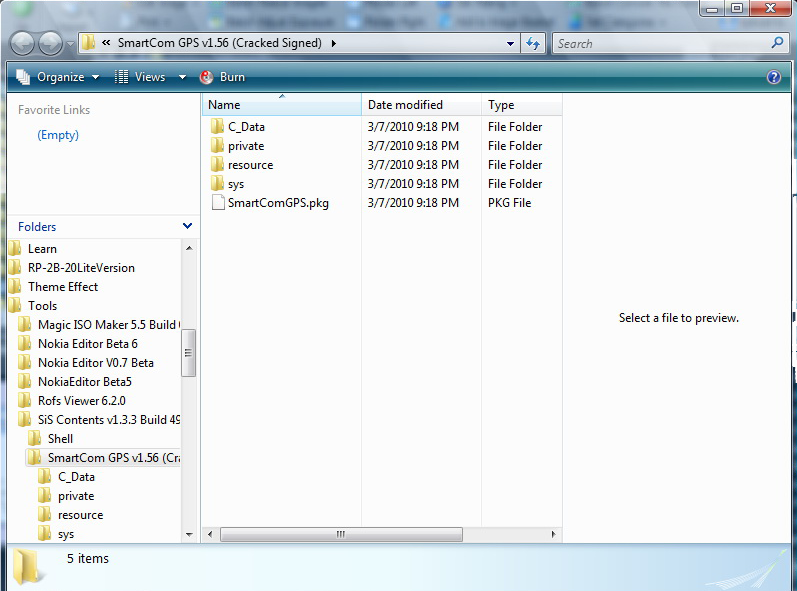This screenshot has width=797, height=591.
Task: Click file list scroll left arrow
Action: coord(210,534)
